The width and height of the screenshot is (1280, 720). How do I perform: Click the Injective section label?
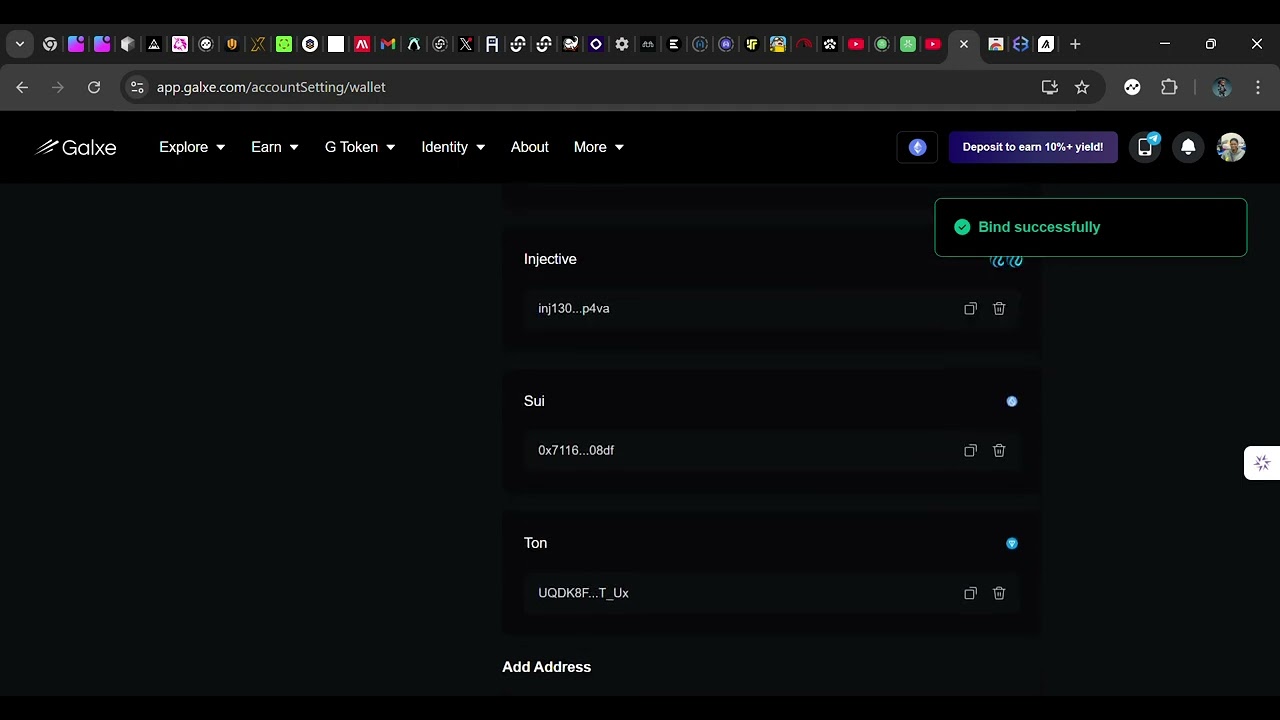pos(550,259)
